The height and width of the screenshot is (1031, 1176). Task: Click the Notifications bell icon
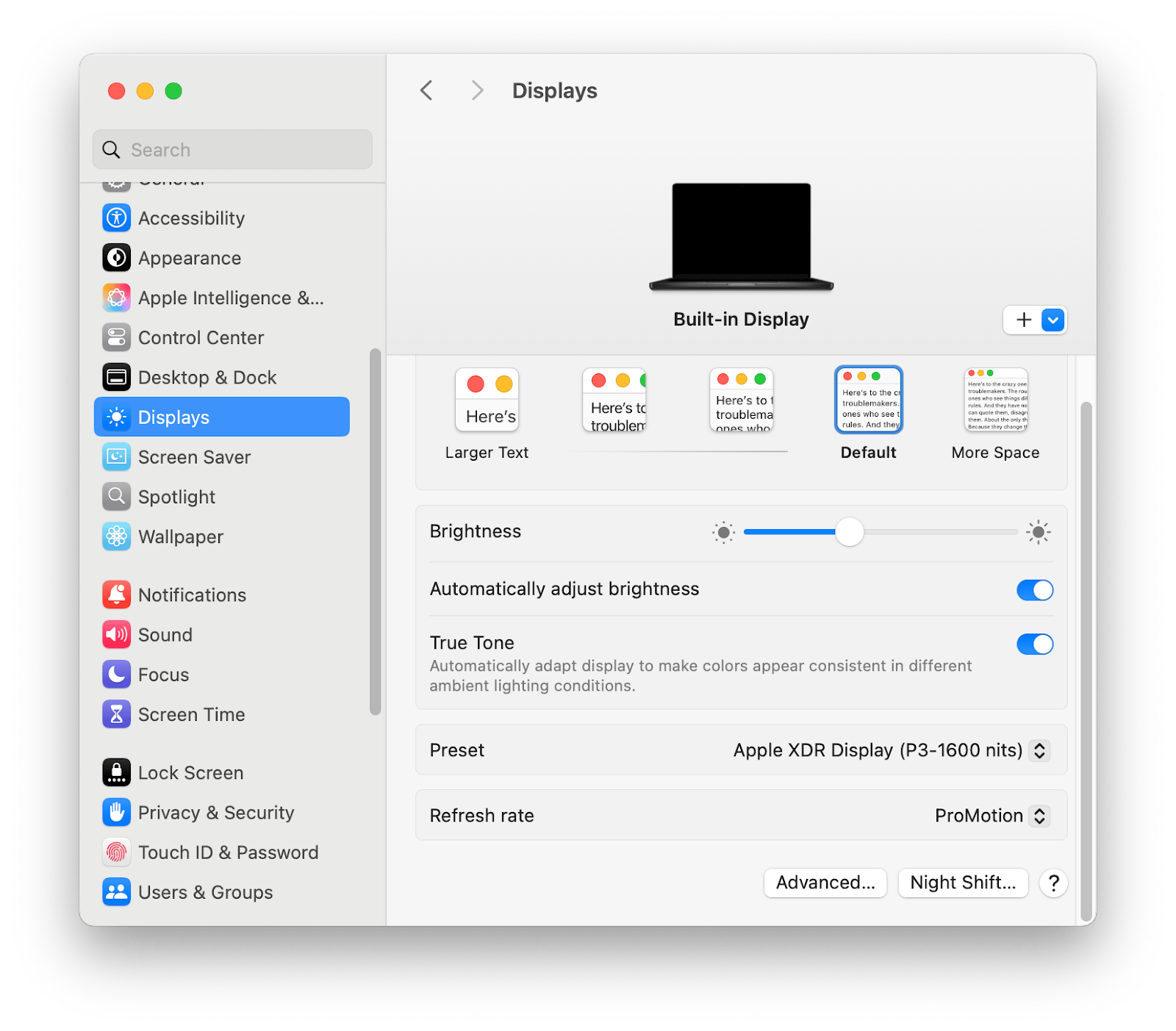pyautogui.click(x=117, y=594)
